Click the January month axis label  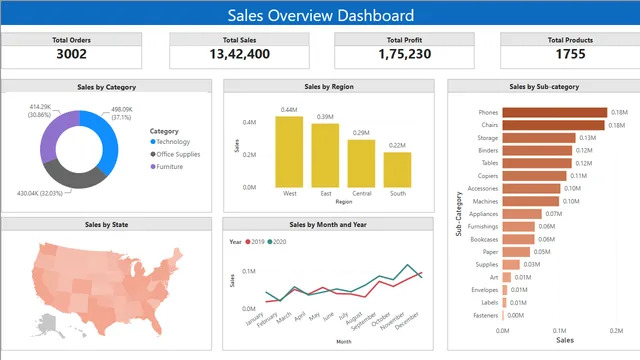(x=255, y=319)
